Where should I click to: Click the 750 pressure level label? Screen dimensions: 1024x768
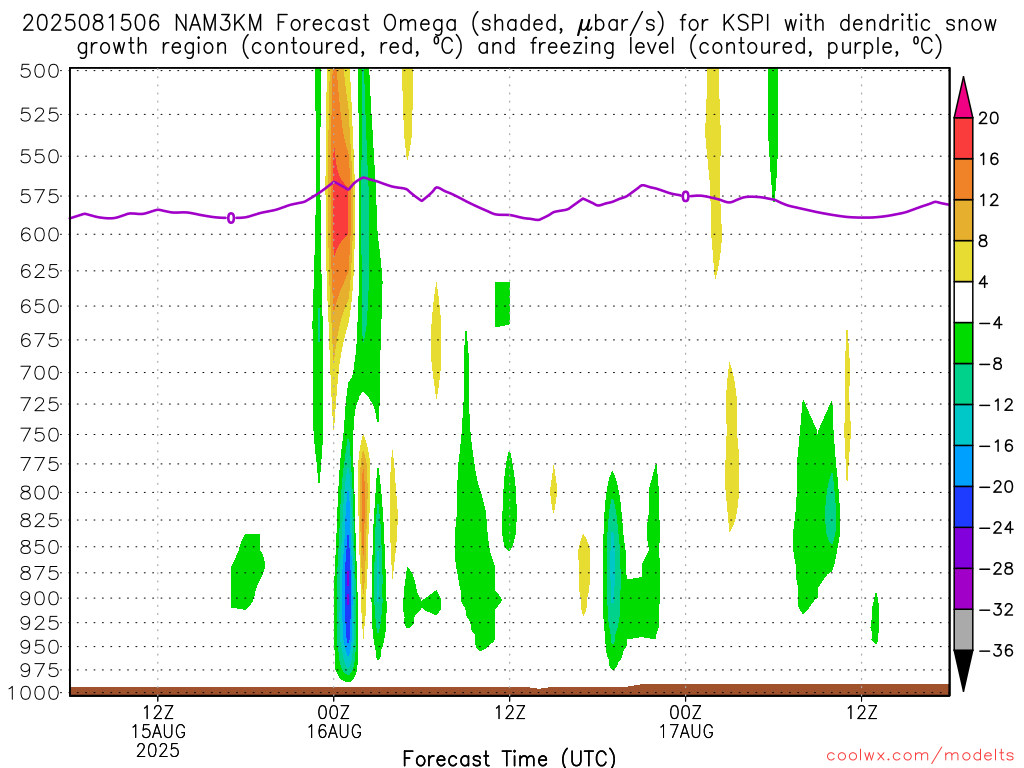coord(40,435)
